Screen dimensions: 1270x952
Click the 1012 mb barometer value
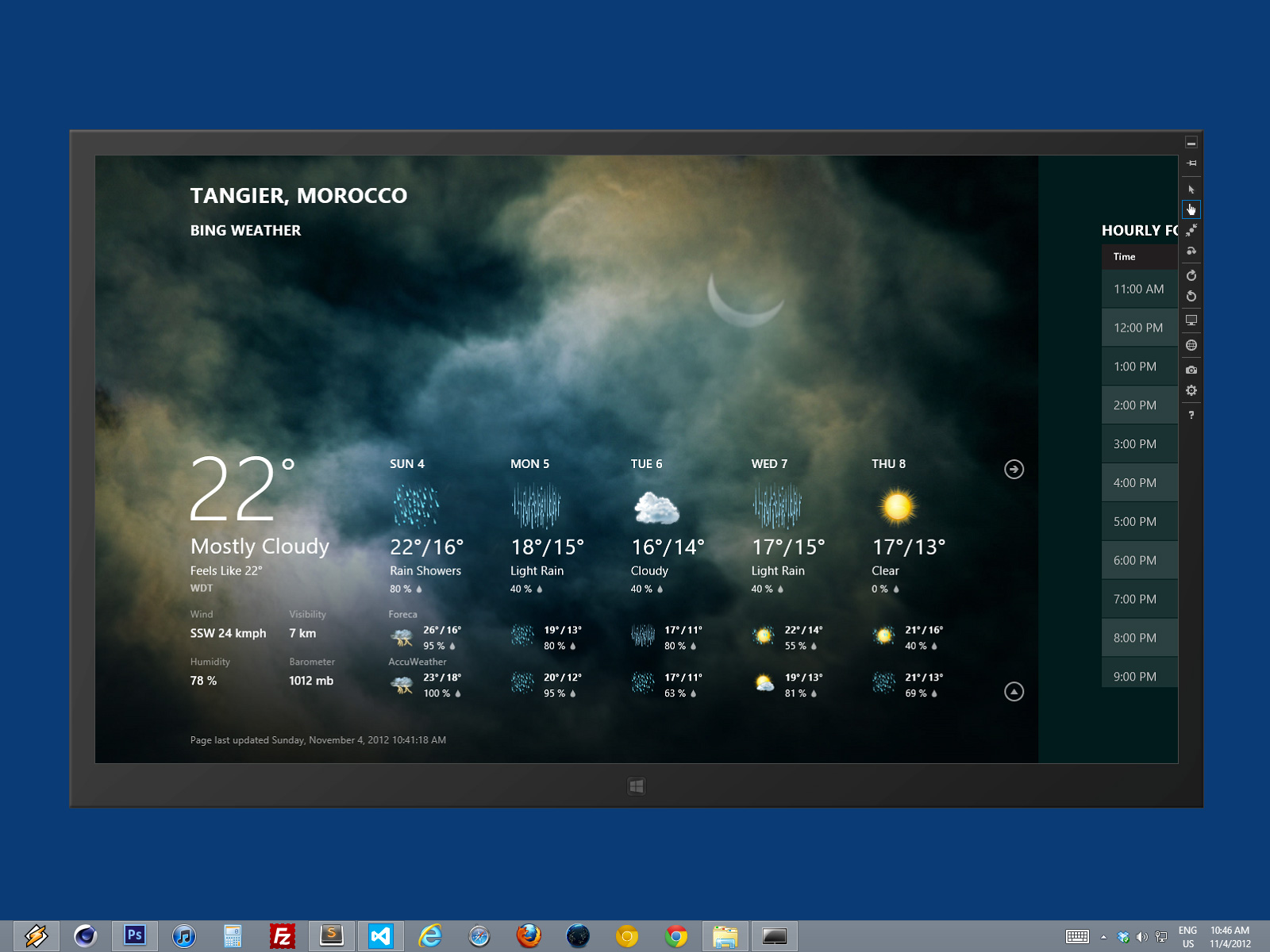[311, 681]
